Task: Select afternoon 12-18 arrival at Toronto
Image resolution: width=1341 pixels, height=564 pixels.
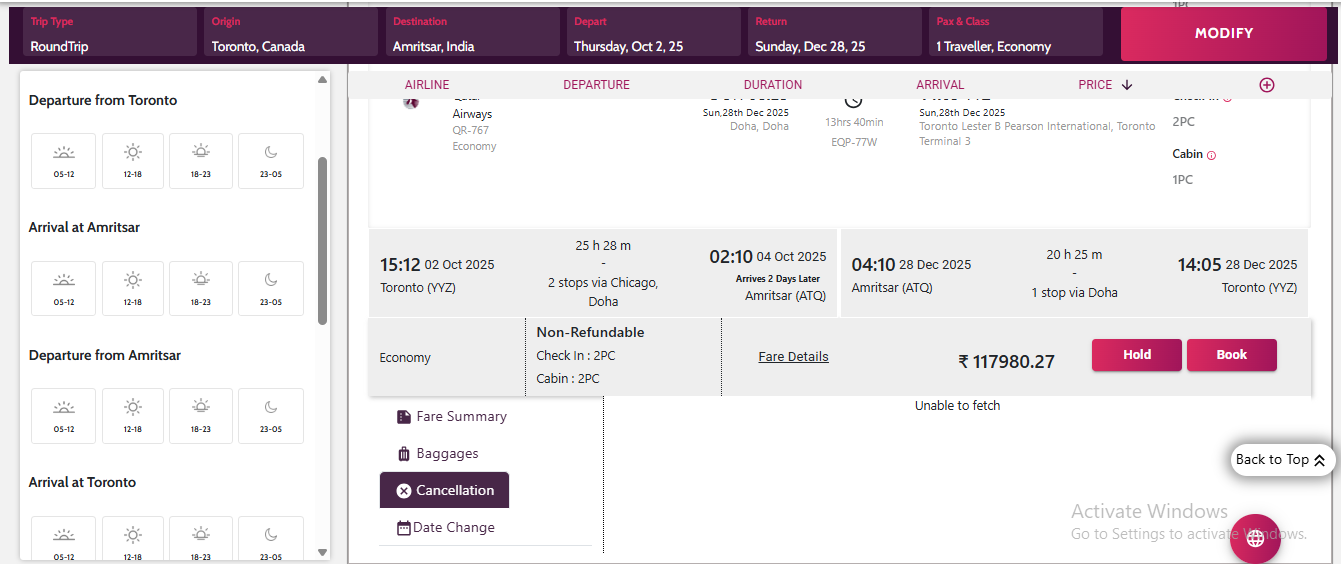Action: click(x=133, y=541)
